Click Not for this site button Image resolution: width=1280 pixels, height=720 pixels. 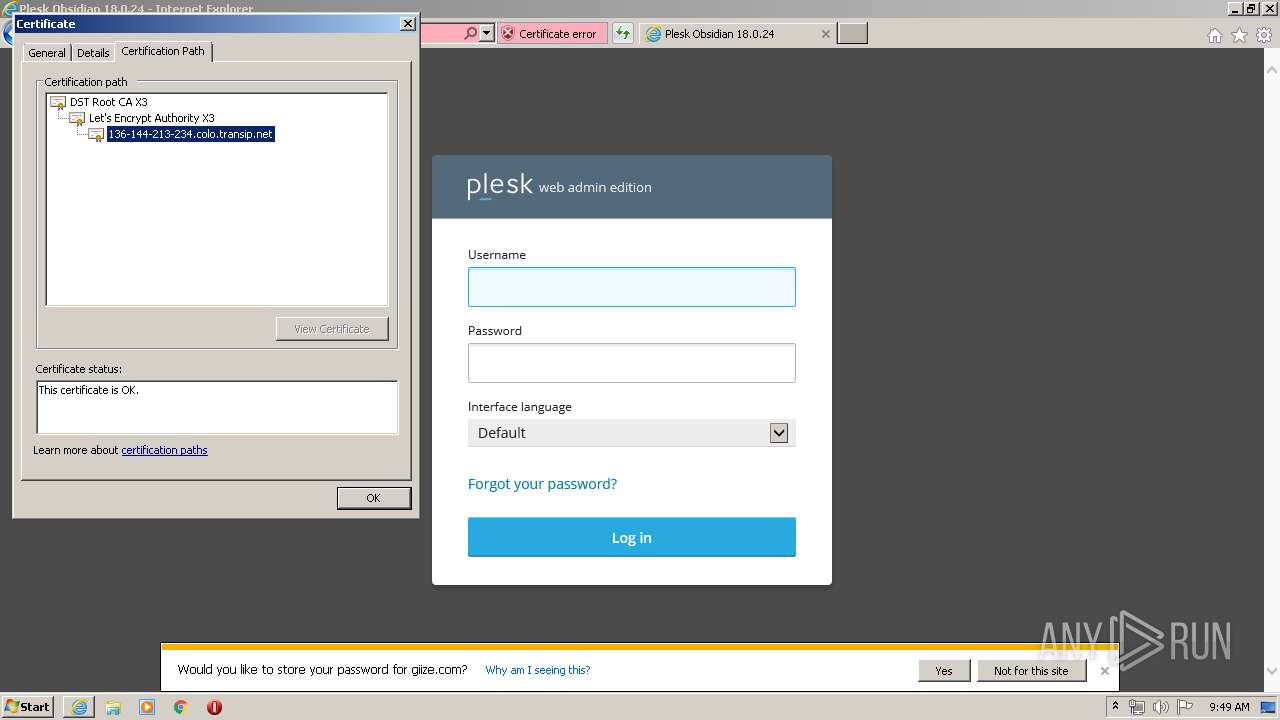point(1031,671)
